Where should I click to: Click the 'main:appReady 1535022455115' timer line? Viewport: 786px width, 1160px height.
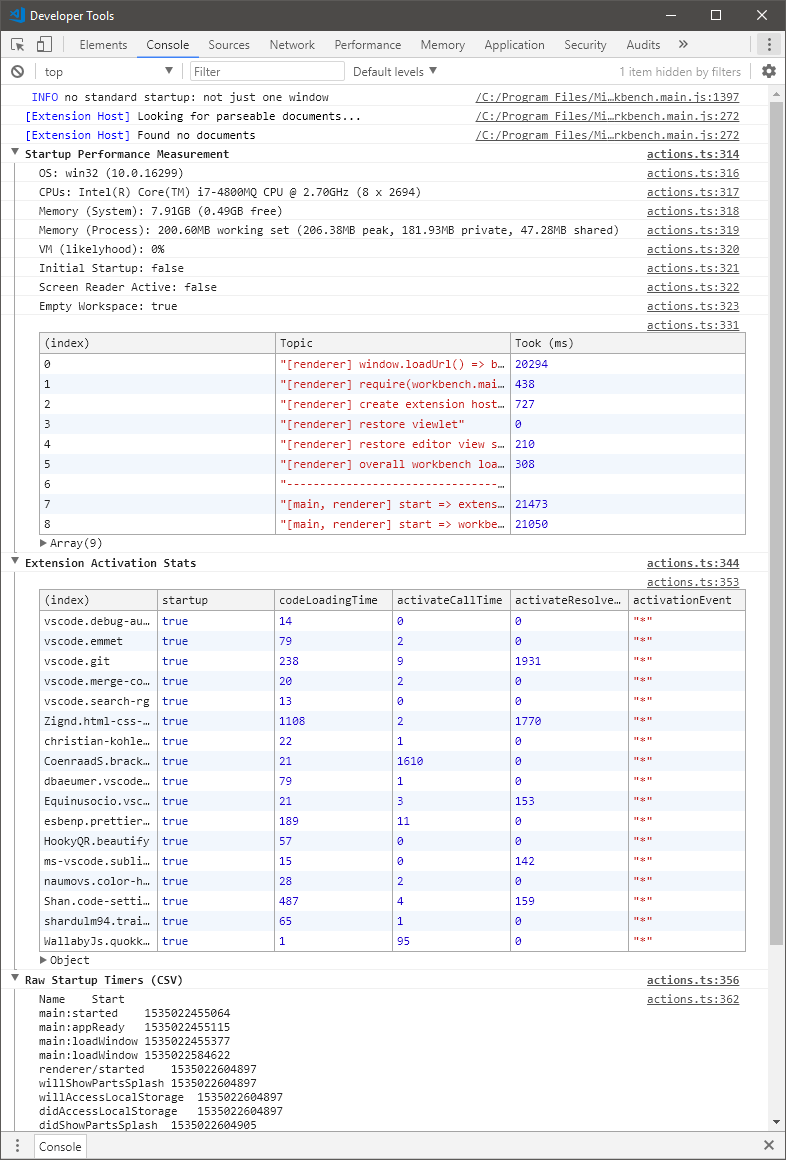(x=134, y=1027)
